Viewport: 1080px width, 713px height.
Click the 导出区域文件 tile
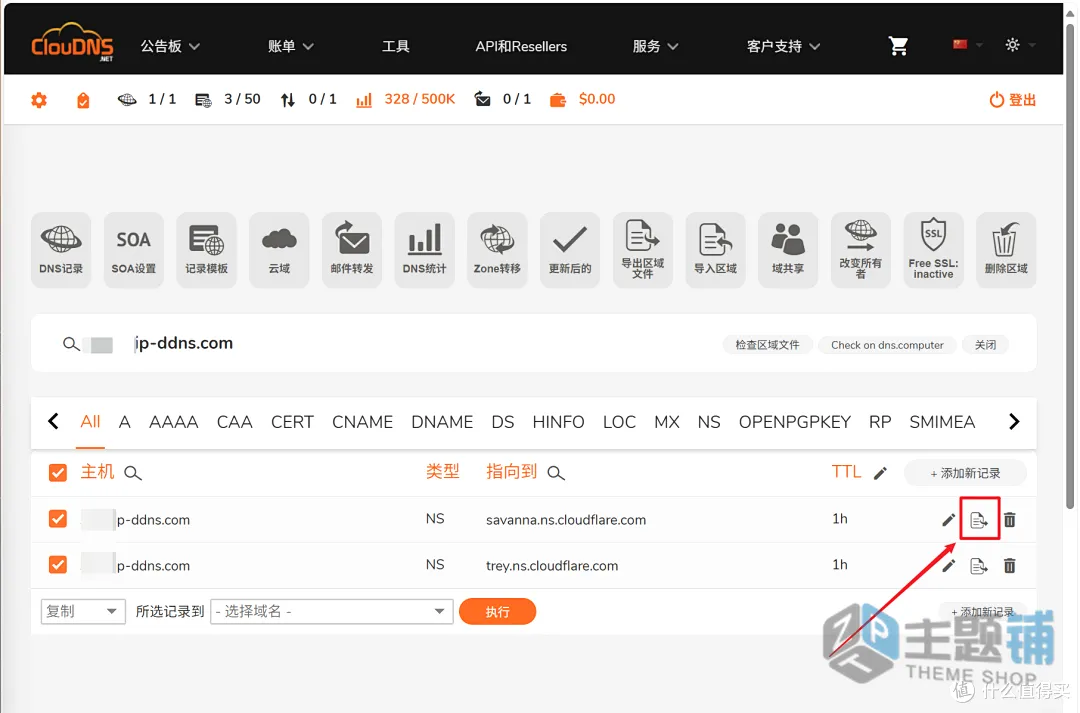click(x=643, y=249)
